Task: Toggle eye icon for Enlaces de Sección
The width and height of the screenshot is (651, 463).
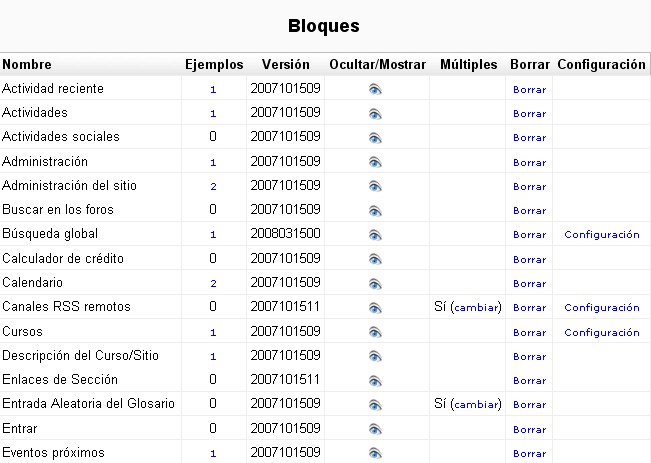Action: click(375, 381)
